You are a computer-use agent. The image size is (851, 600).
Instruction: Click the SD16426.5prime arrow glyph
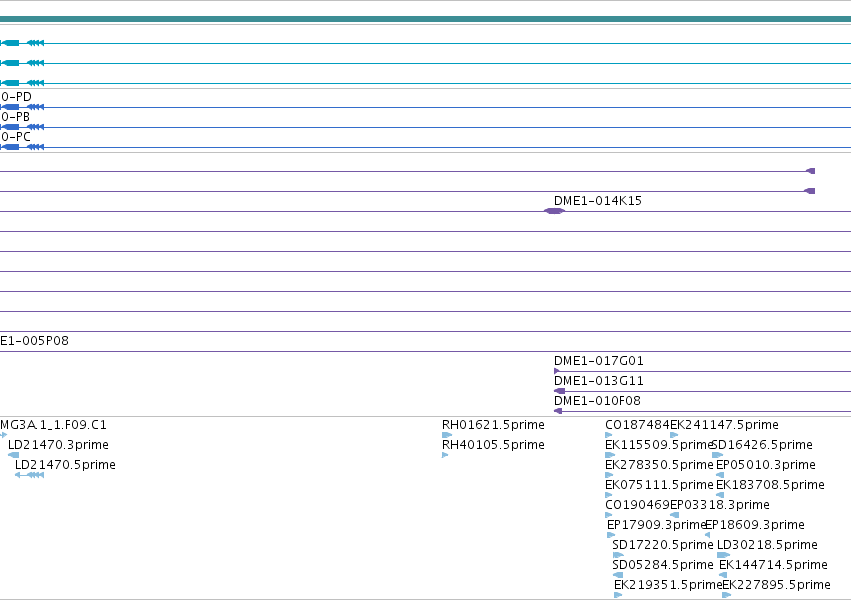[717, 455]
